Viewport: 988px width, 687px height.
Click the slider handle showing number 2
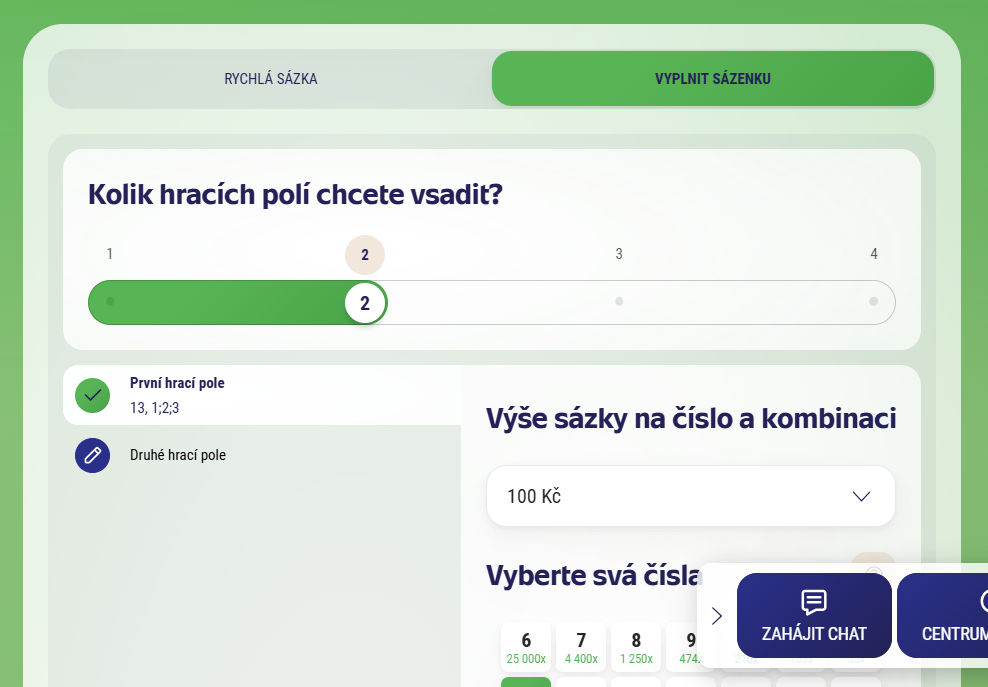tap(365, 302)
